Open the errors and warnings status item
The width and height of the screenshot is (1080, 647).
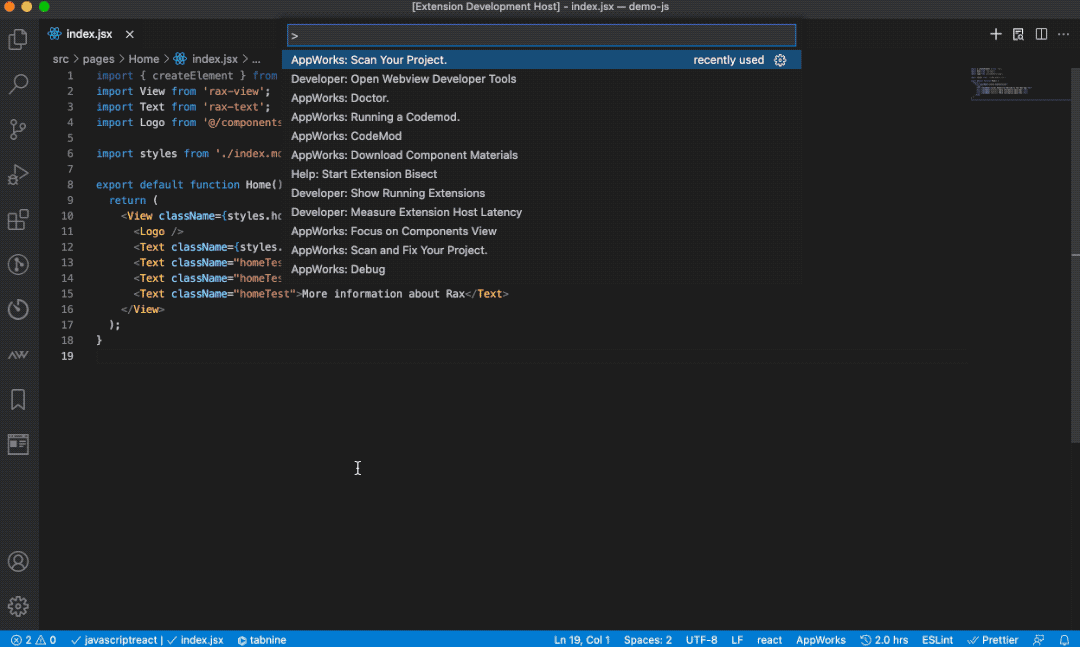(x=33, y=640)
